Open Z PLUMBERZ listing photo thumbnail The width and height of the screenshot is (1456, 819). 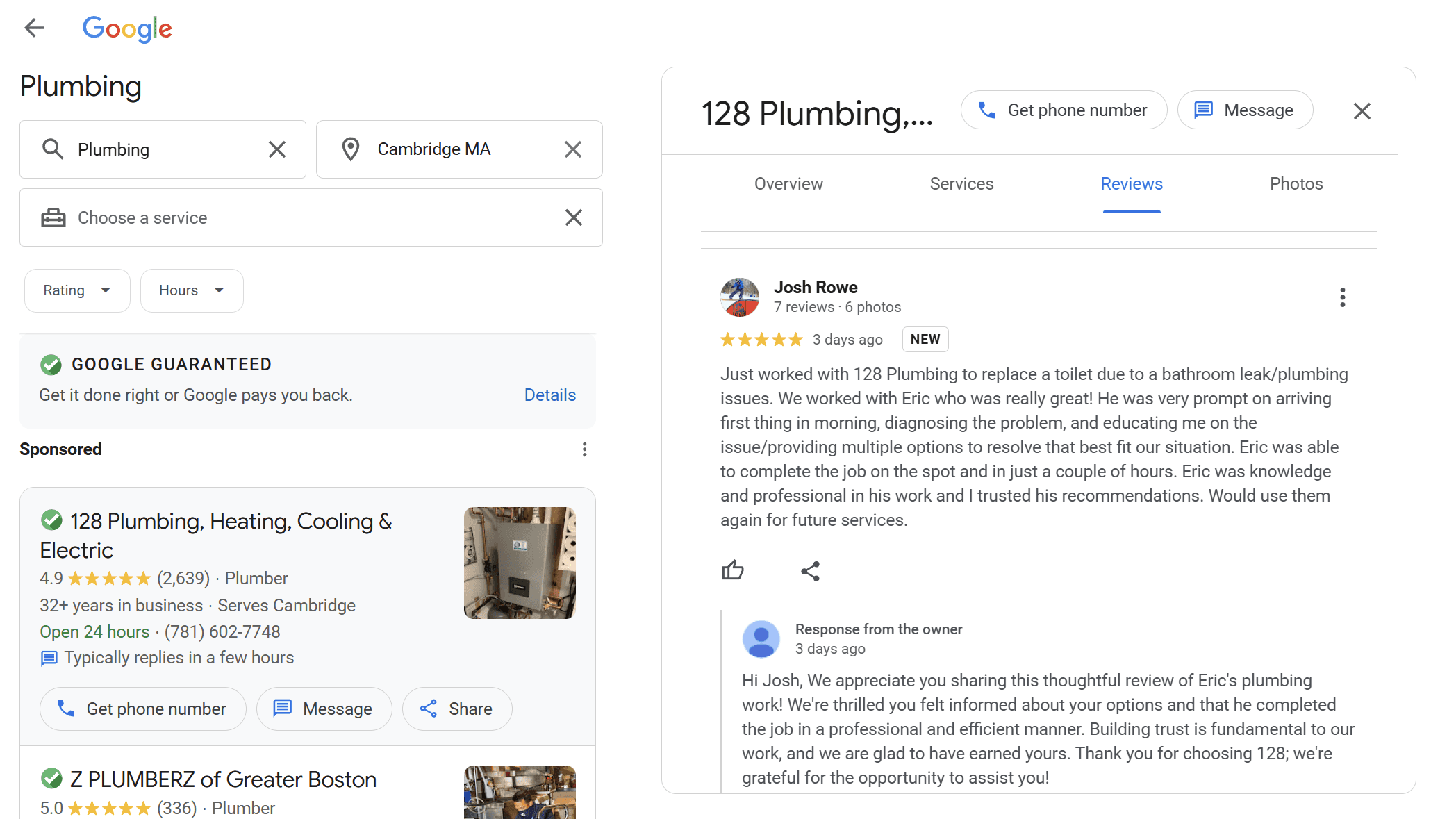pos(520,792)
